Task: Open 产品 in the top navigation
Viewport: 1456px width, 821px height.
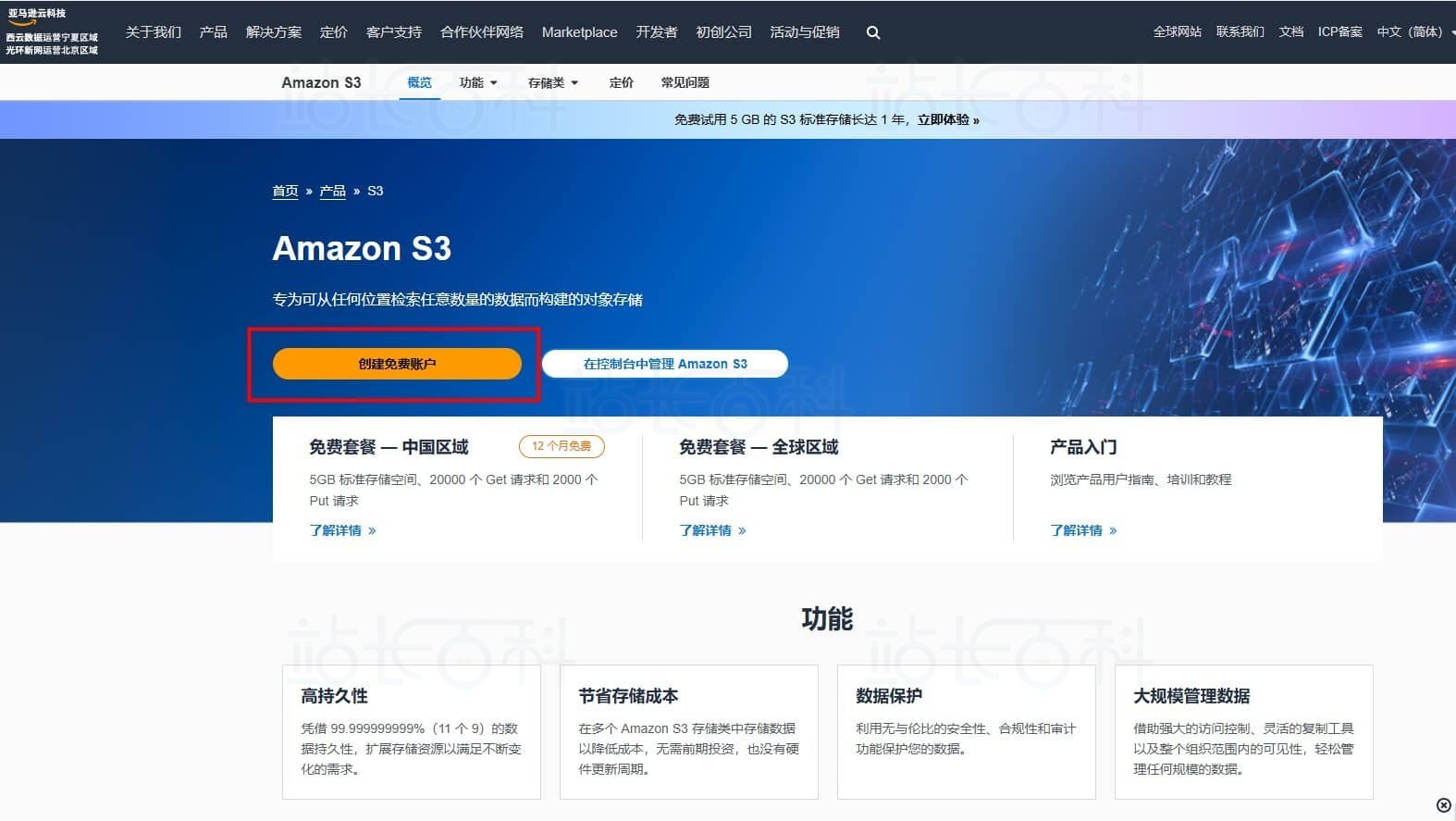Action: tap(214, 32)
